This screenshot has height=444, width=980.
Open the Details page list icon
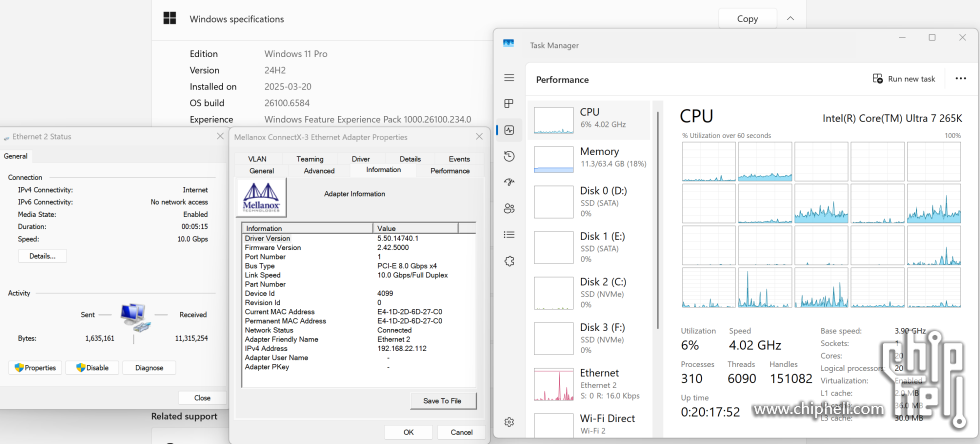[509, 234]
